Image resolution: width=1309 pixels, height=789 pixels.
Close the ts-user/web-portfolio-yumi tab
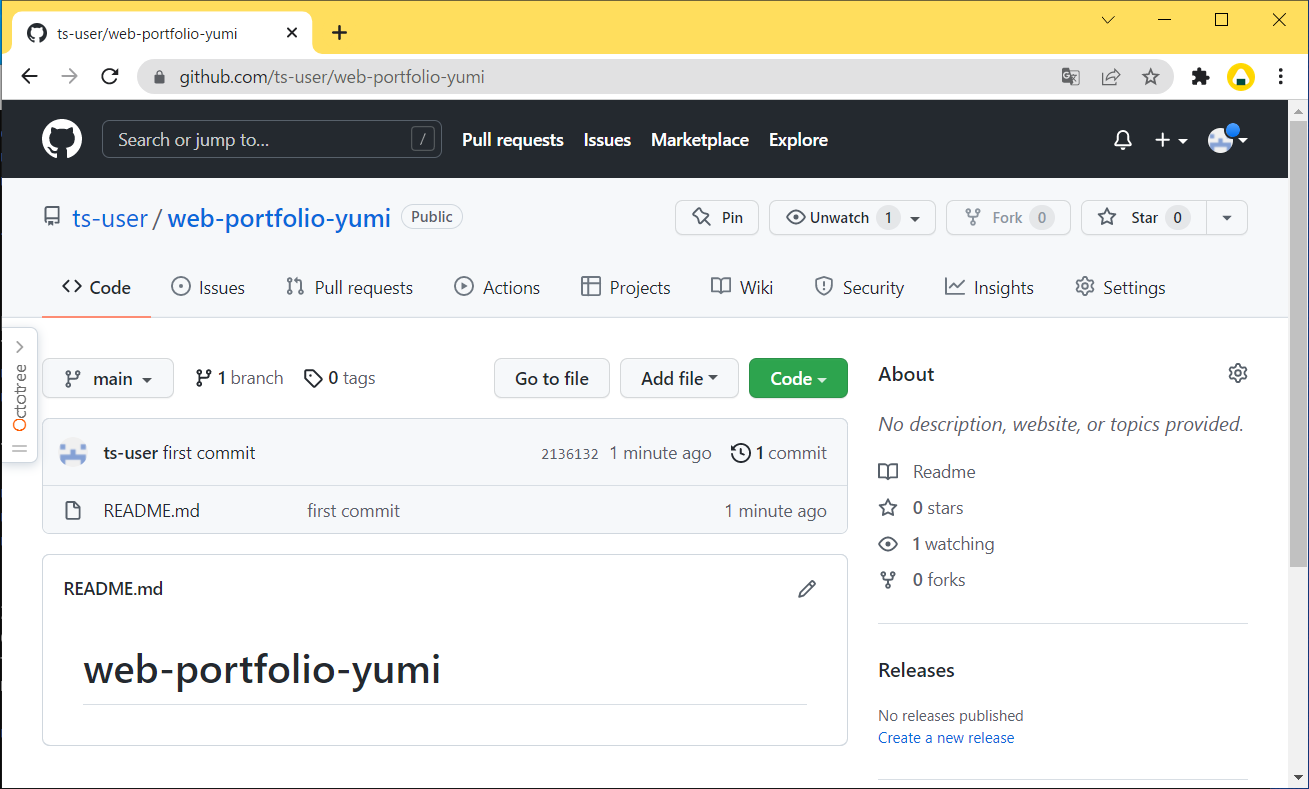point(292,33)
